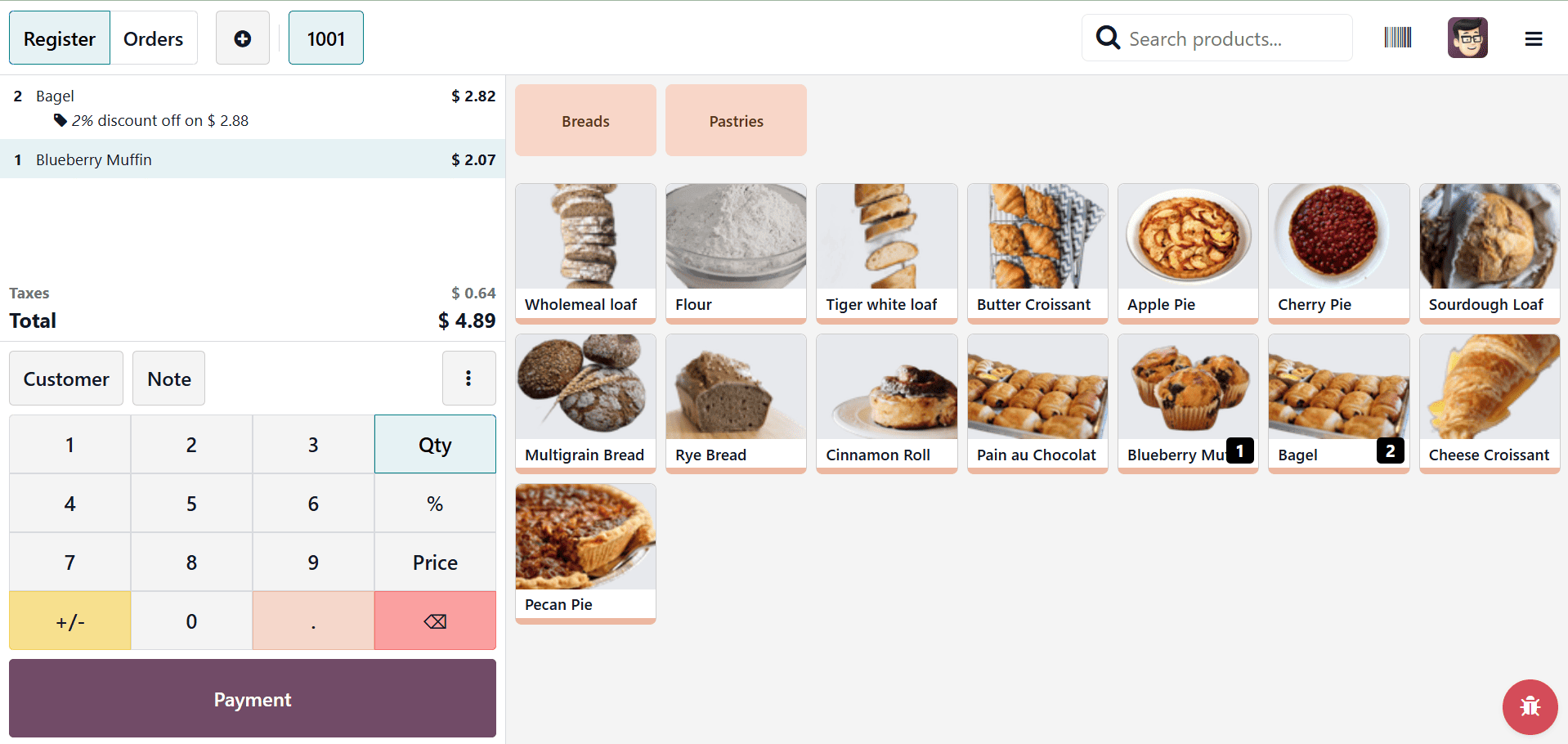This screenshot has width=1568, height=744.
Task: Click the Search products field
Action: point(1226,38)
